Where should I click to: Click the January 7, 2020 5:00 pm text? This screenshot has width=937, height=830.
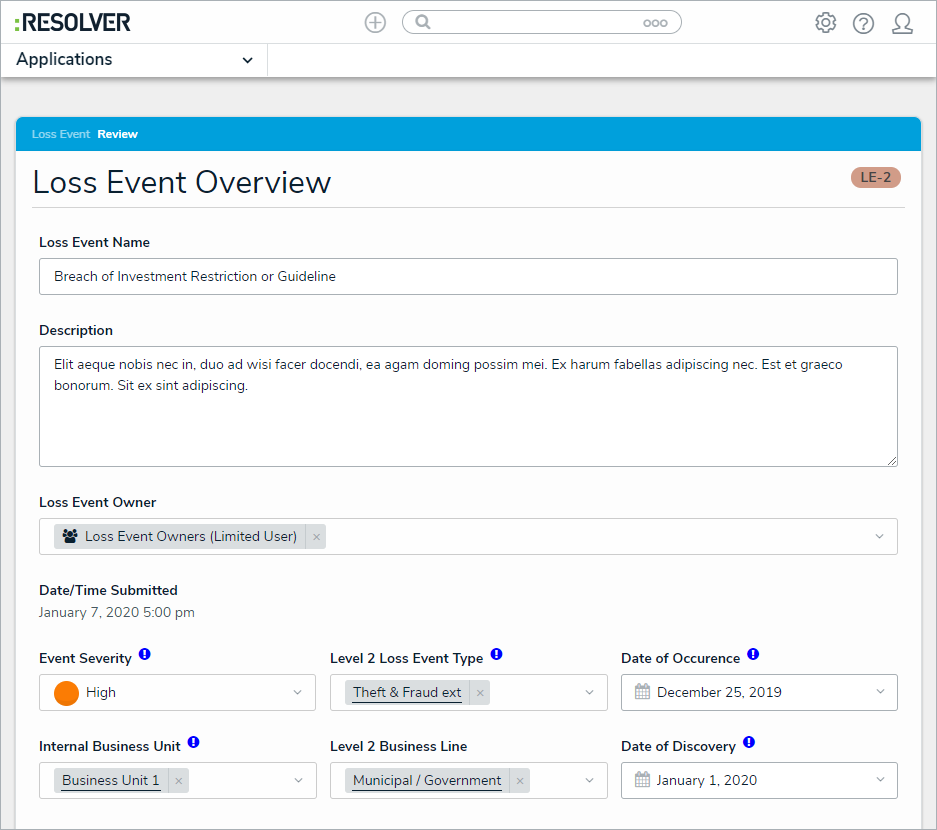point(117,612)
